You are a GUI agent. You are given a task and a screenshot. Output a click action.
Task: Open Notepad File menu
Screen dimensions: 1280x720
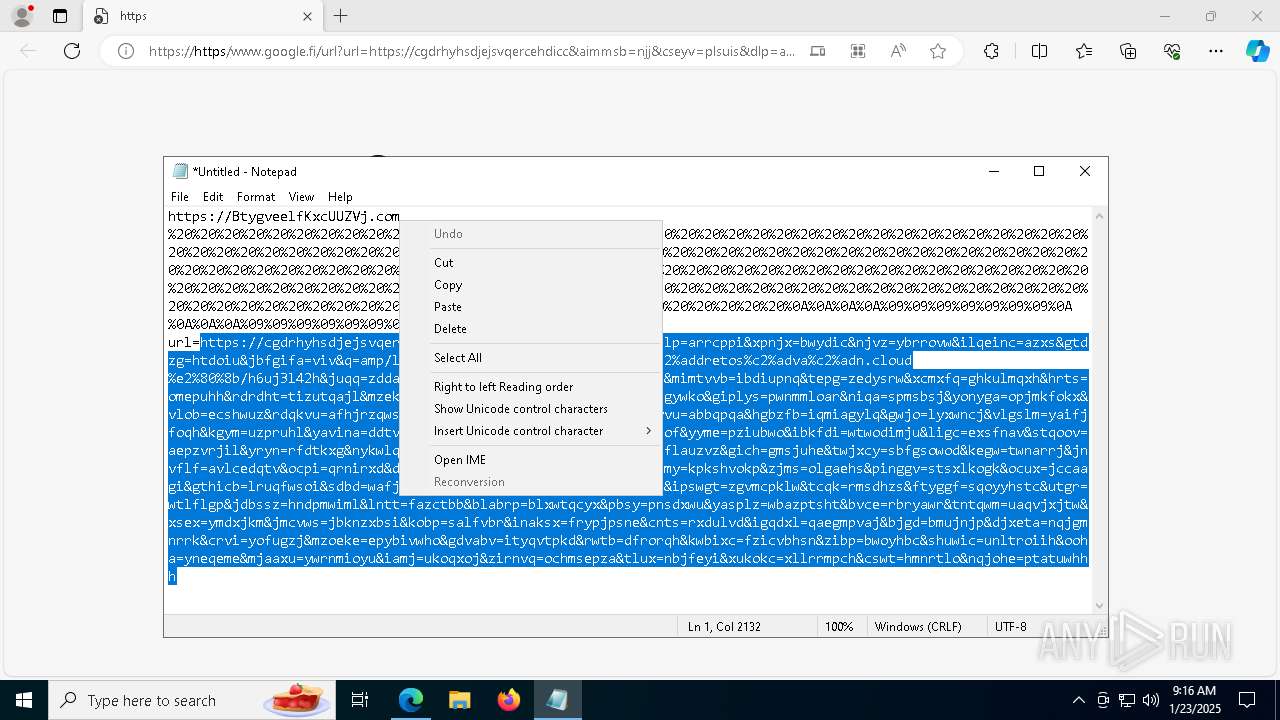[180, 197]
